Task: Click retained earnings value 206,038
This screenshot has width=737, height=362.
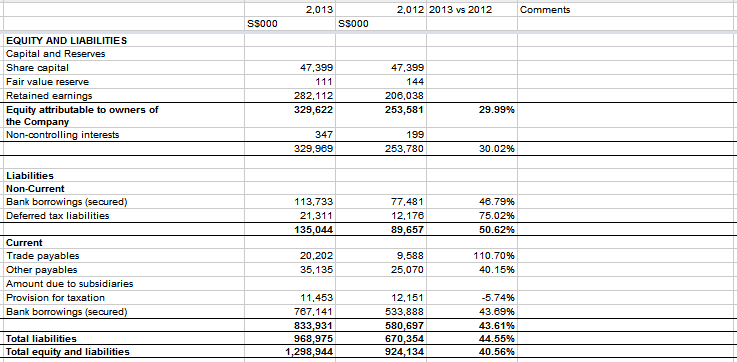Action: [381, 96]
